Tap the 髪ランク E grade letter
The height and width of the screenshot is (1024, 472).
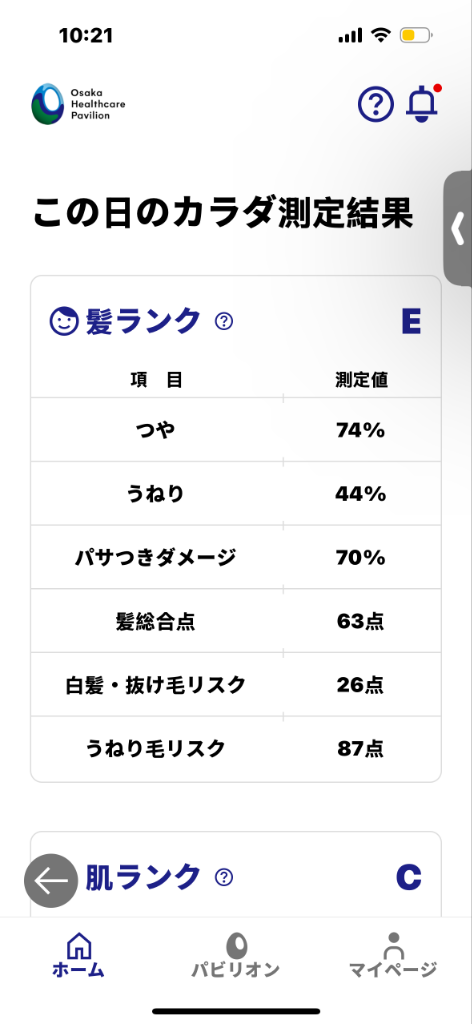point(411,321)
